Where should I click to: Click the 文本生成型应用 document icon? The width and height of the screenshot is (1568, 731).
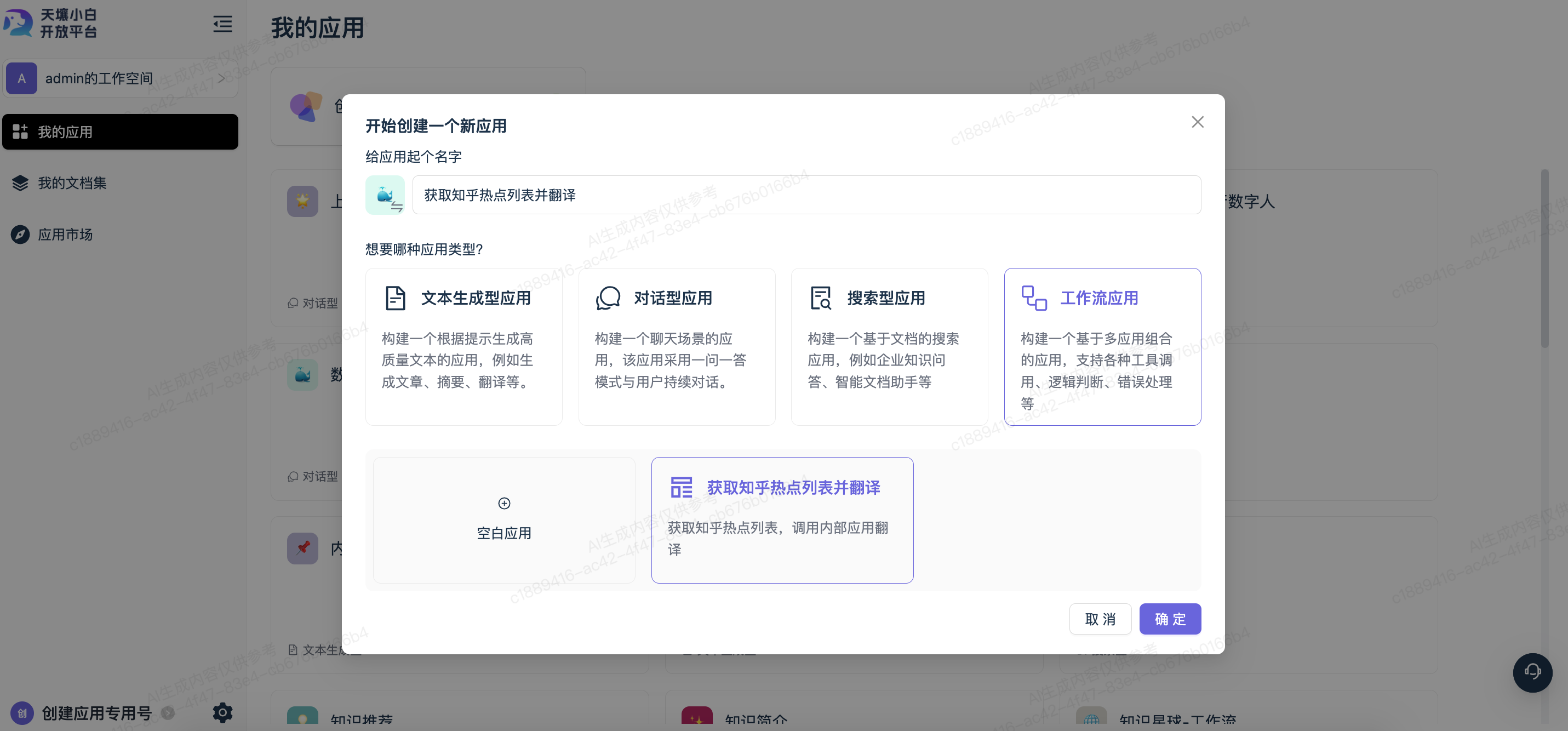[395, 298]
